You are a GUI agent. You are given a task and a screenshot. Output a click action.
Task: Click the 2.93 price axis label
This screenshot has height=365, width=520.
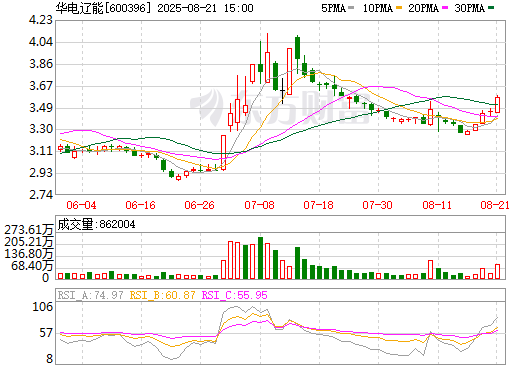point(41,173)
